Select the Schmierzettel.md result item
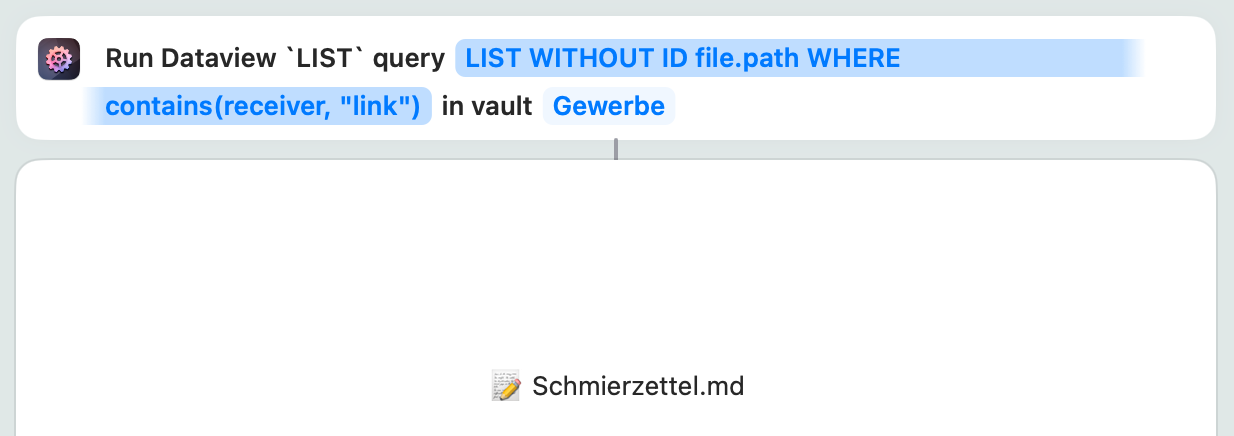 point(637,386)
